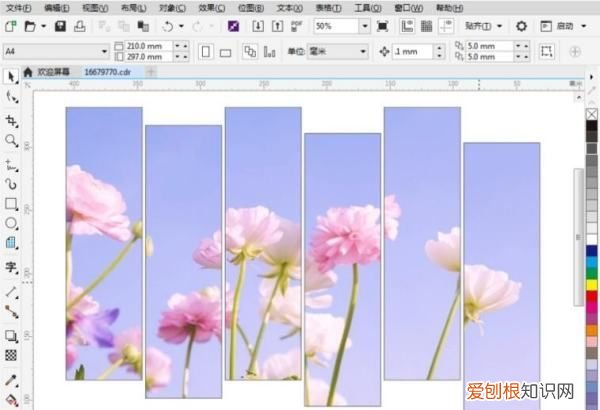Select the Text tool 字
Viewport: 600px width, 410px height.
click(x=11, y=266)
